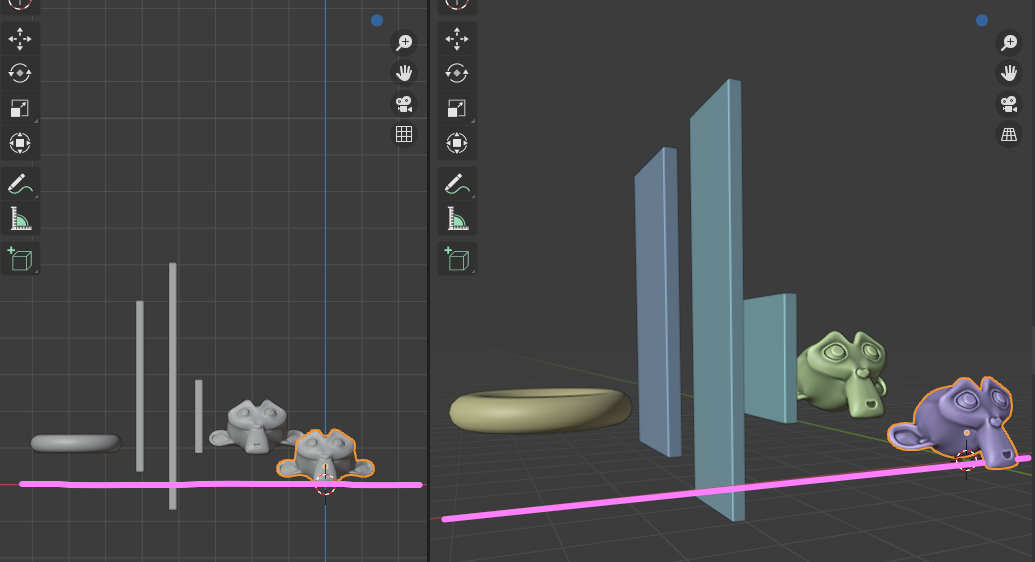Select the Move tool in right viewport
Image resolution: width=1035 pixels, height=562 pixels.
click(457, 39)
